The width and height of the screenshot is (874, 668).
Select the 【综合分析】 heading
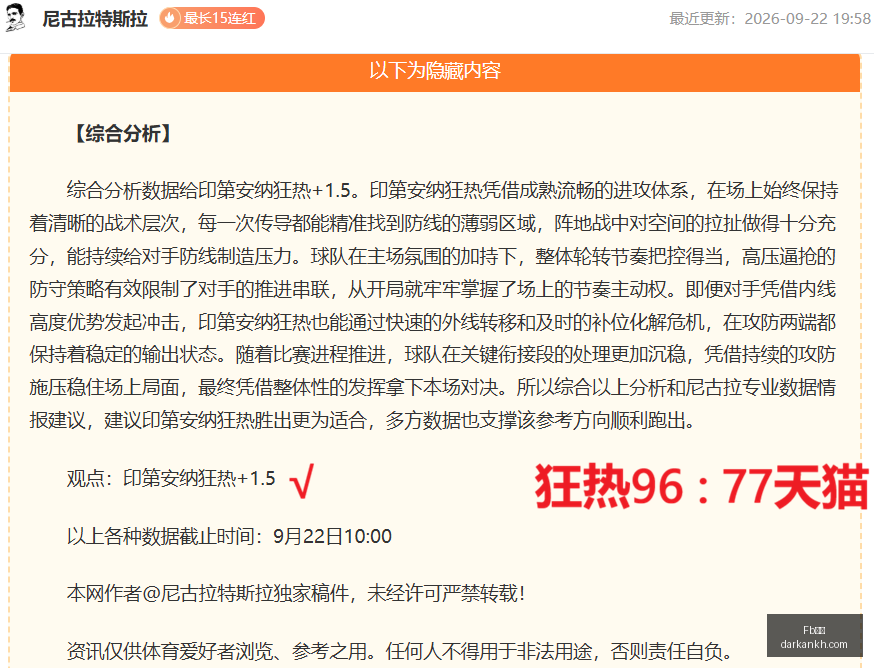(x=123, y=134)
